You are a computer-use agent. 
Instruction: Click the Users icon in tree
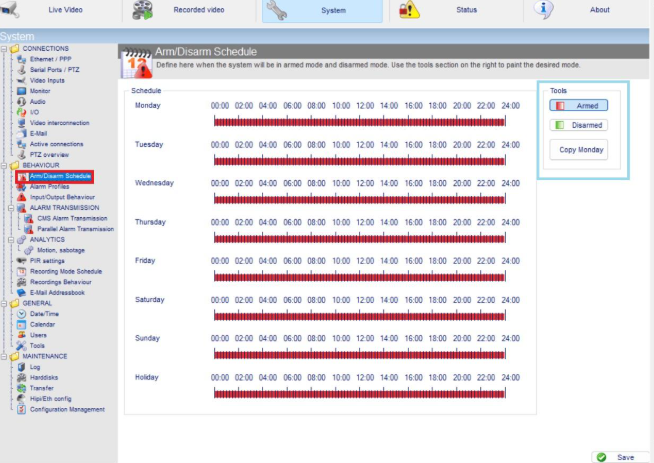pyautogui.click(x=21, y=335)
